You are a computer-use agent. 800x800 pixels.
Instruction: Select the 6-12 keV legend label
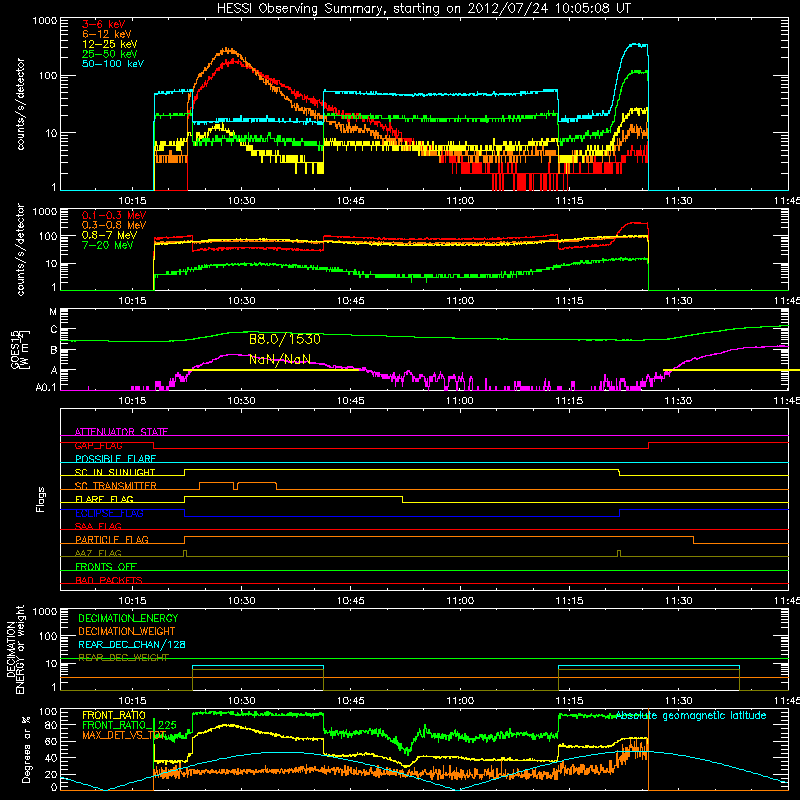(107, 34)
